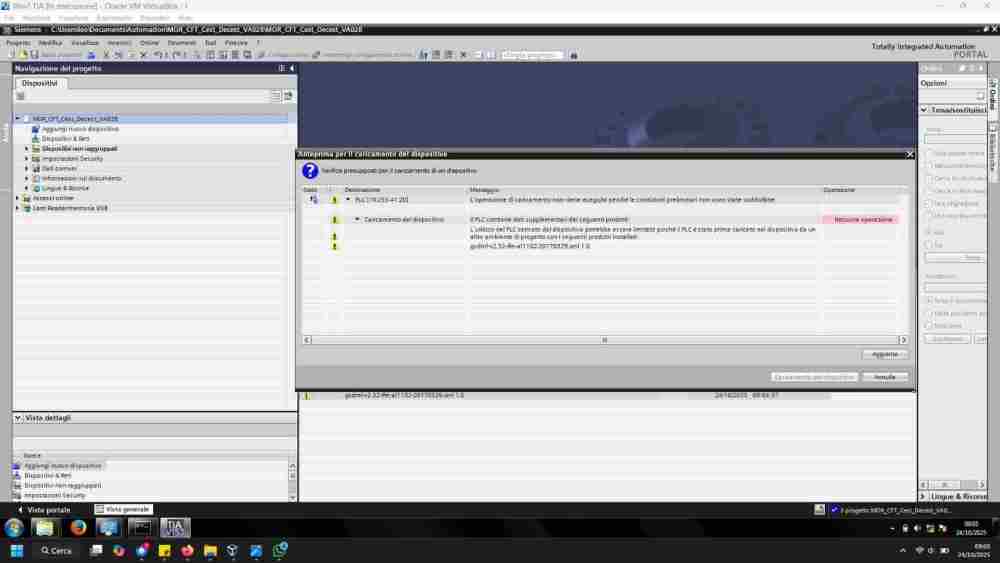Click the blue question mark dialog icon
This screenshot has height=563, width=1000.
(310, 171)
